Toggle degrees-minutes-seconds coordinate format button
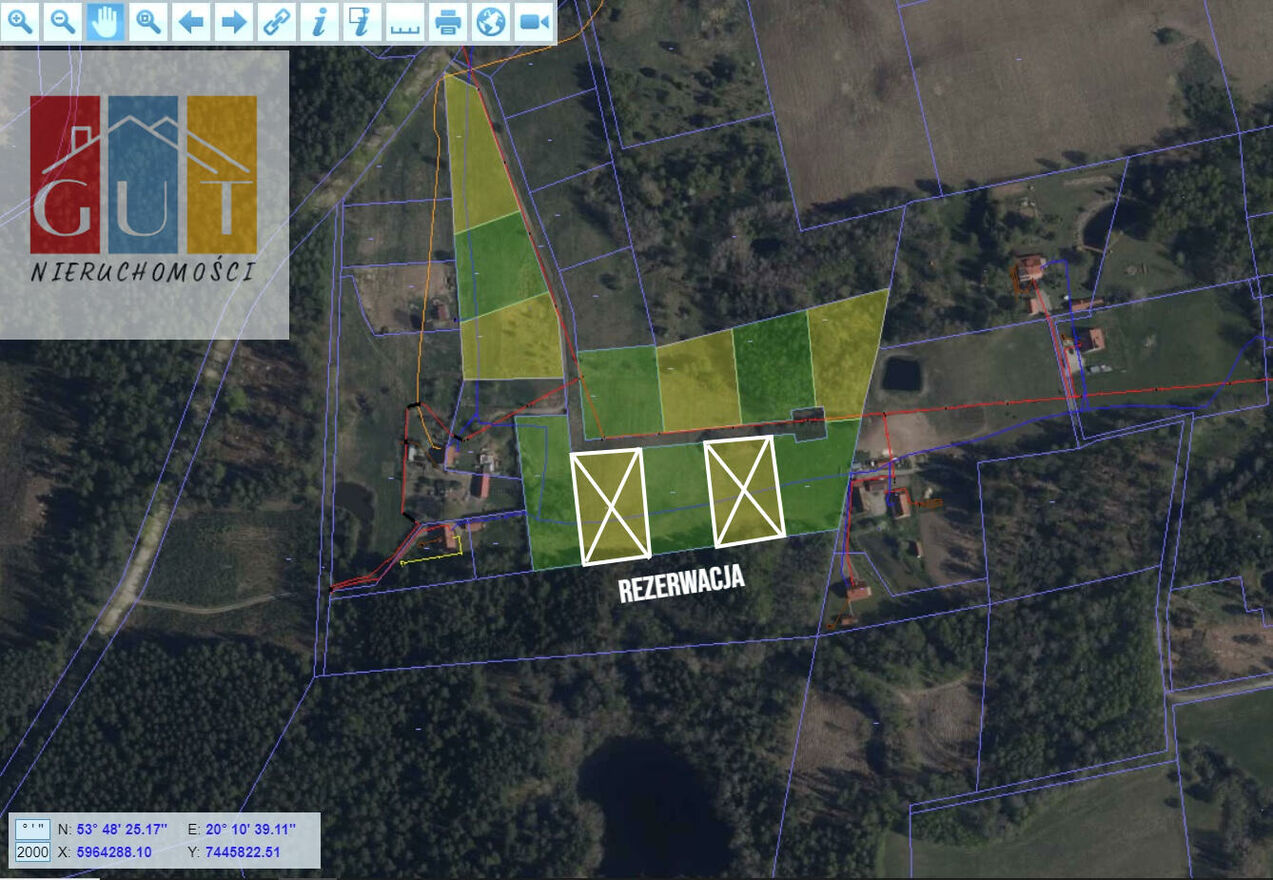The height and width of the screenshot is (880, 1273). (x=32, y=829)
